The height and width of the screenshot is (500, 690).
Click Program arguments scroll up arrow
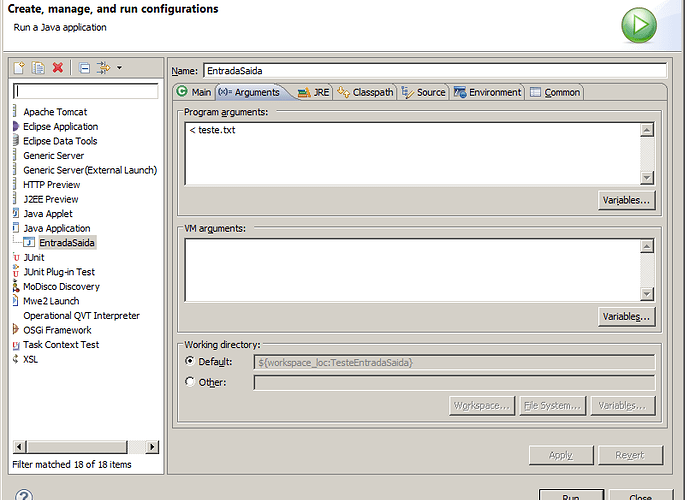pos(647,129)
